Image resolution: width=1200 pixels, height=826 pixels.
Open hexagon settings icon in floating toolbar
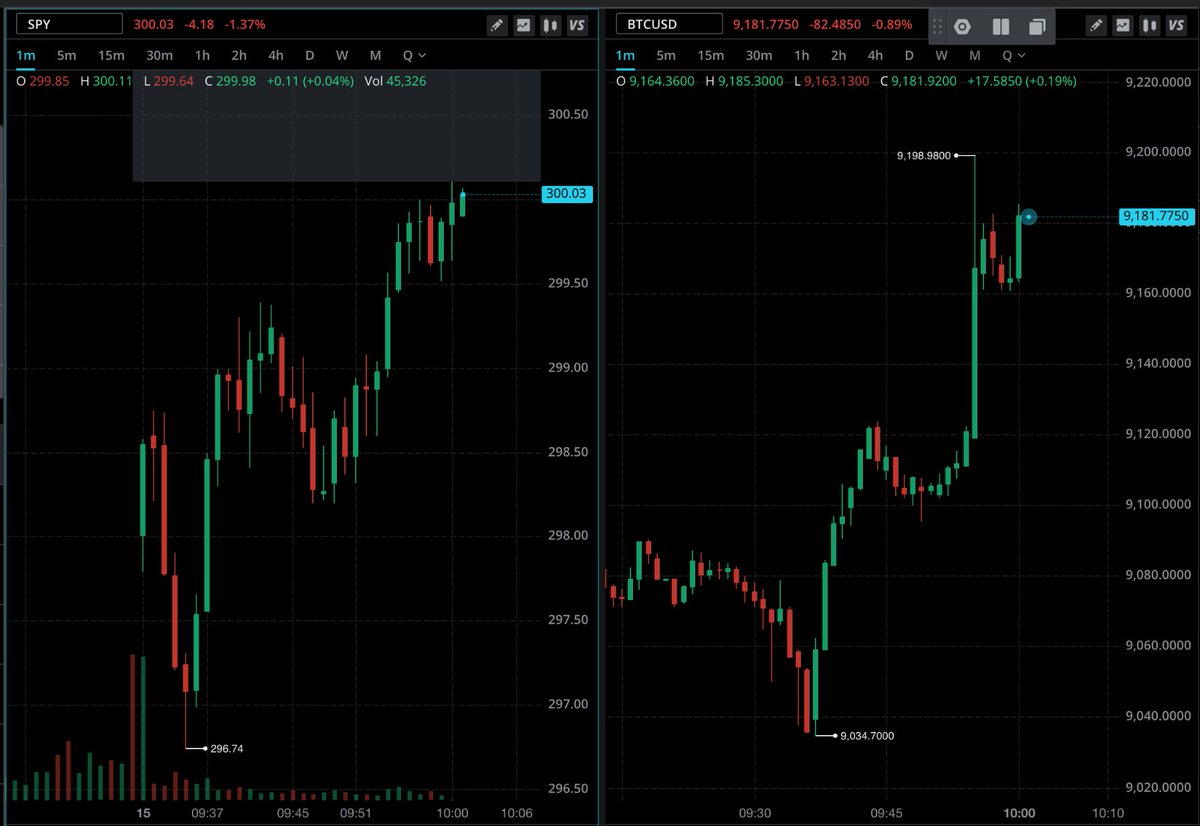[x=962, y=27]
